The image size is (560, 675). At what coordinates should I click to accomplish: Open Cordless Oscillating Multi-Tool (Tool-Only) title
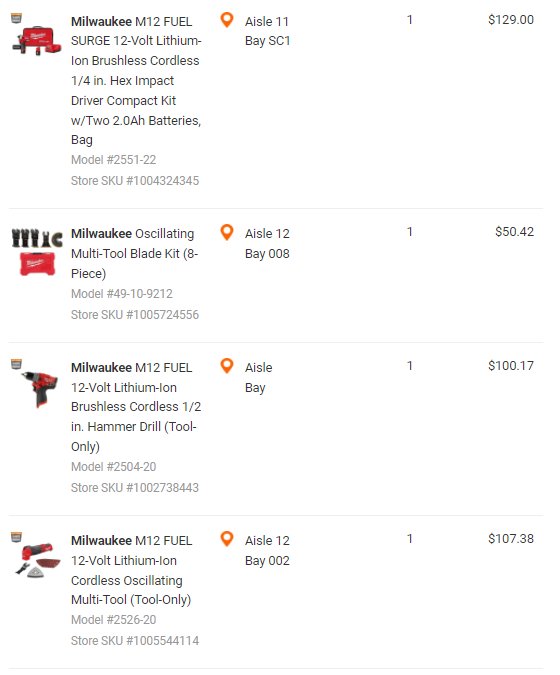tap(131, 570)
